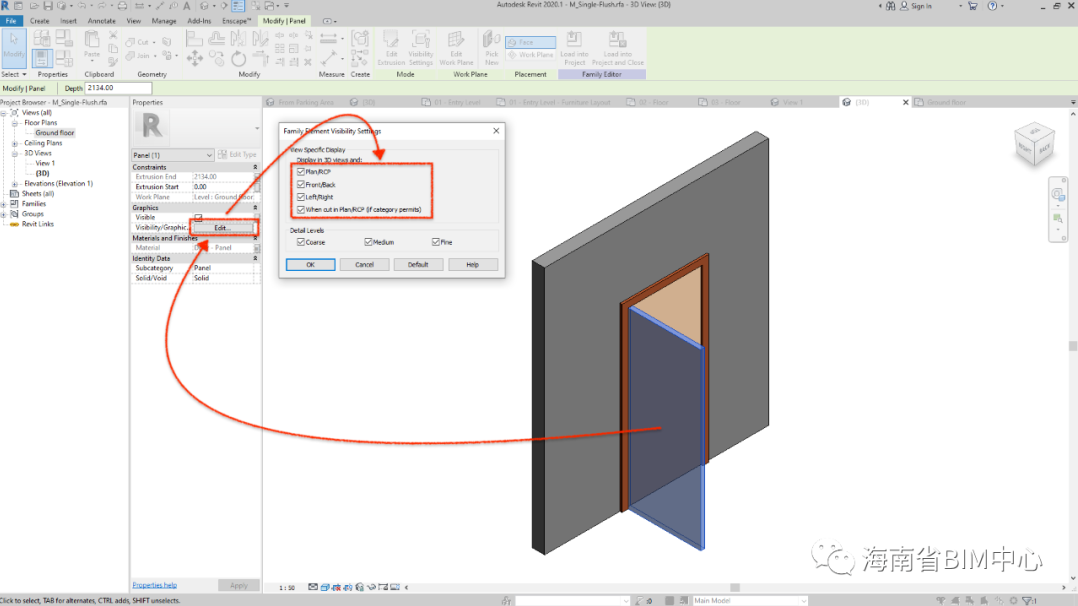Click the Properties help link
The width and height of the screenshot is (1078, 606).
(x=154, y=585)
